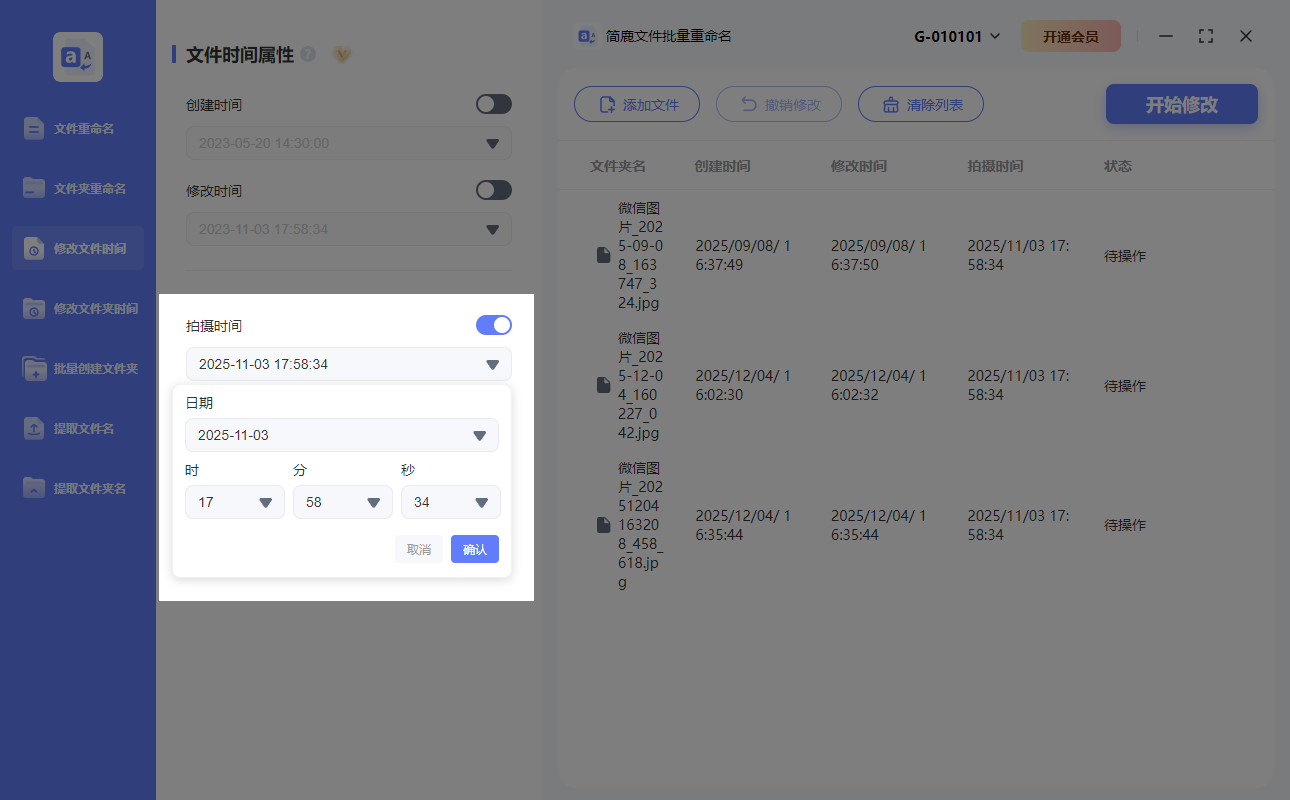Enable the 修改时间 toggle switch
1290x800 pixels.
(x=493, y=190)
